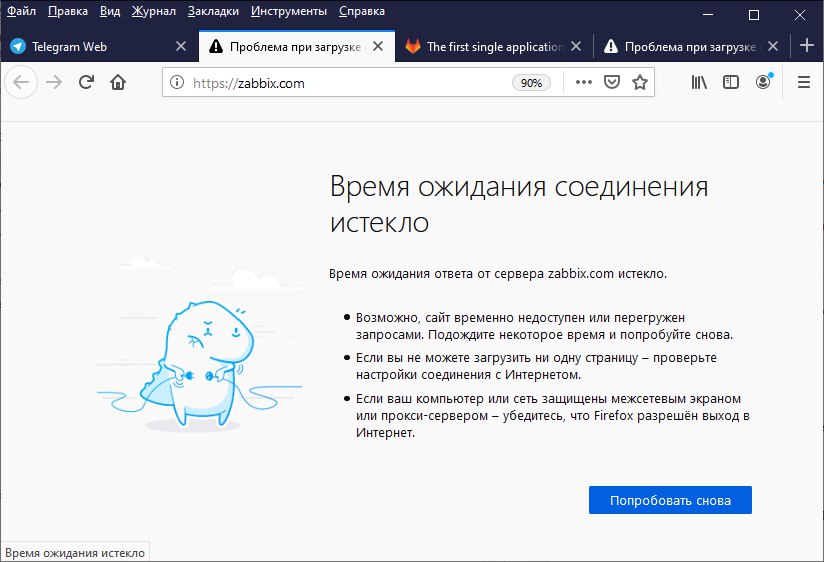Open the Firefox home page icon
The width and height of the screenshot is (824, 562).
coord(118,82)
